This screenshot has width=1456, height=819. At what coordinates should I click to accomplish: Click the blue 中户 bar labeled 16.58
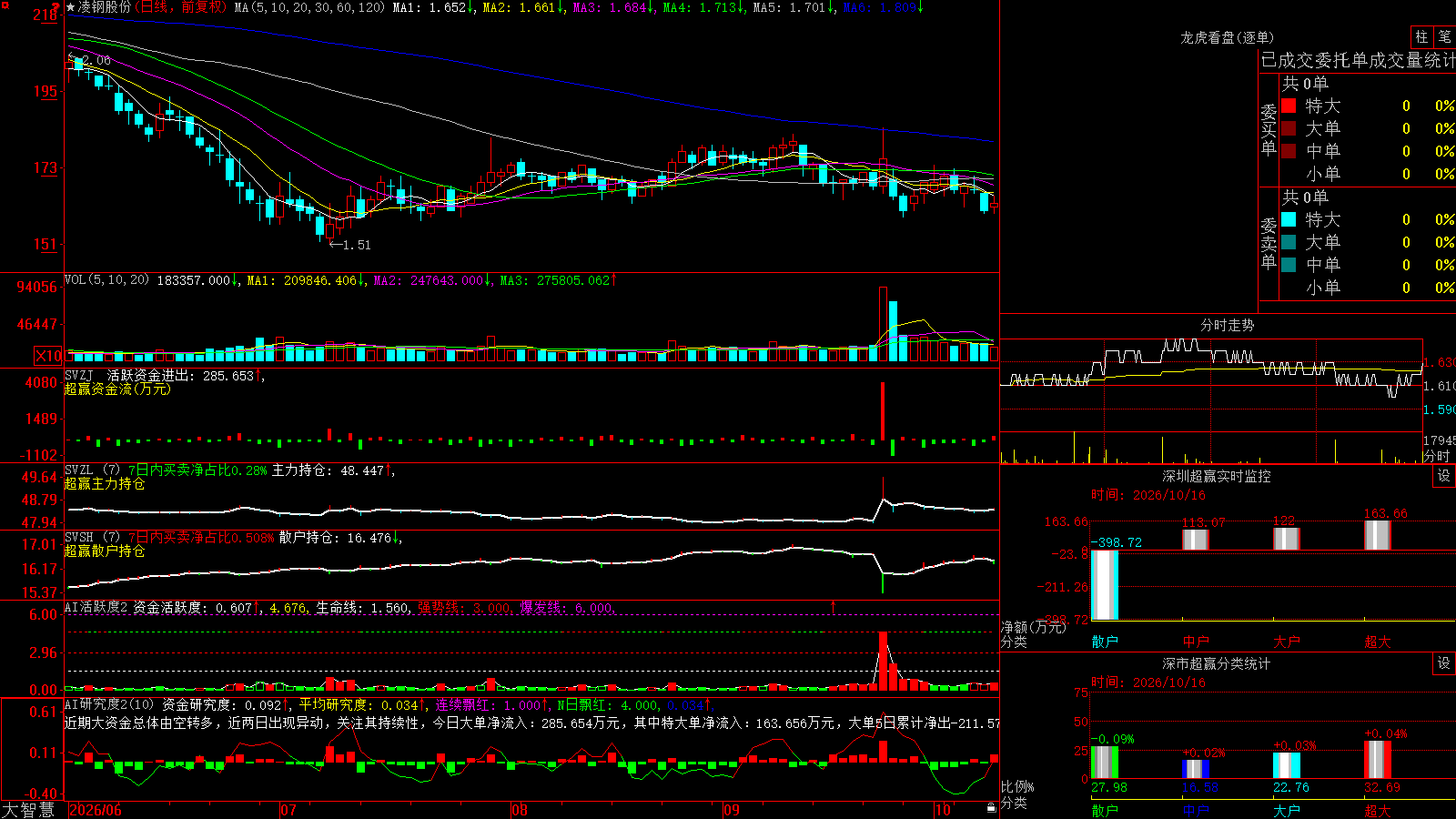pyautogui.click(x=1196, y=769)
